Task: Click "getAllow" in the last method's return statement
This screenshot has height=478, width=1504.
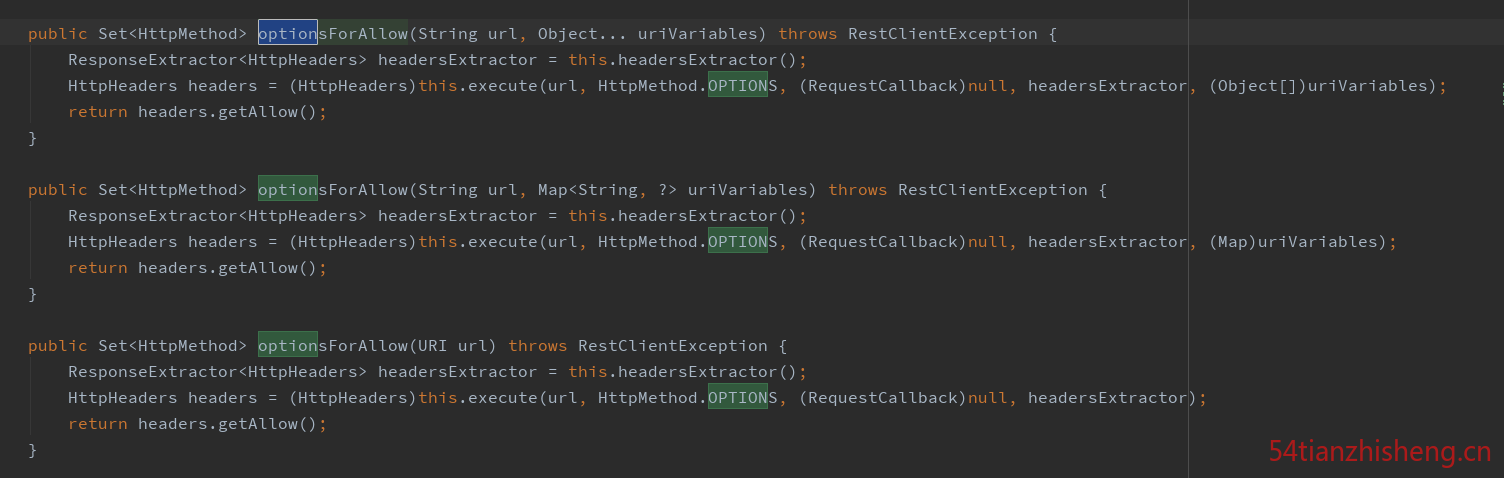Action: [258, 424]
